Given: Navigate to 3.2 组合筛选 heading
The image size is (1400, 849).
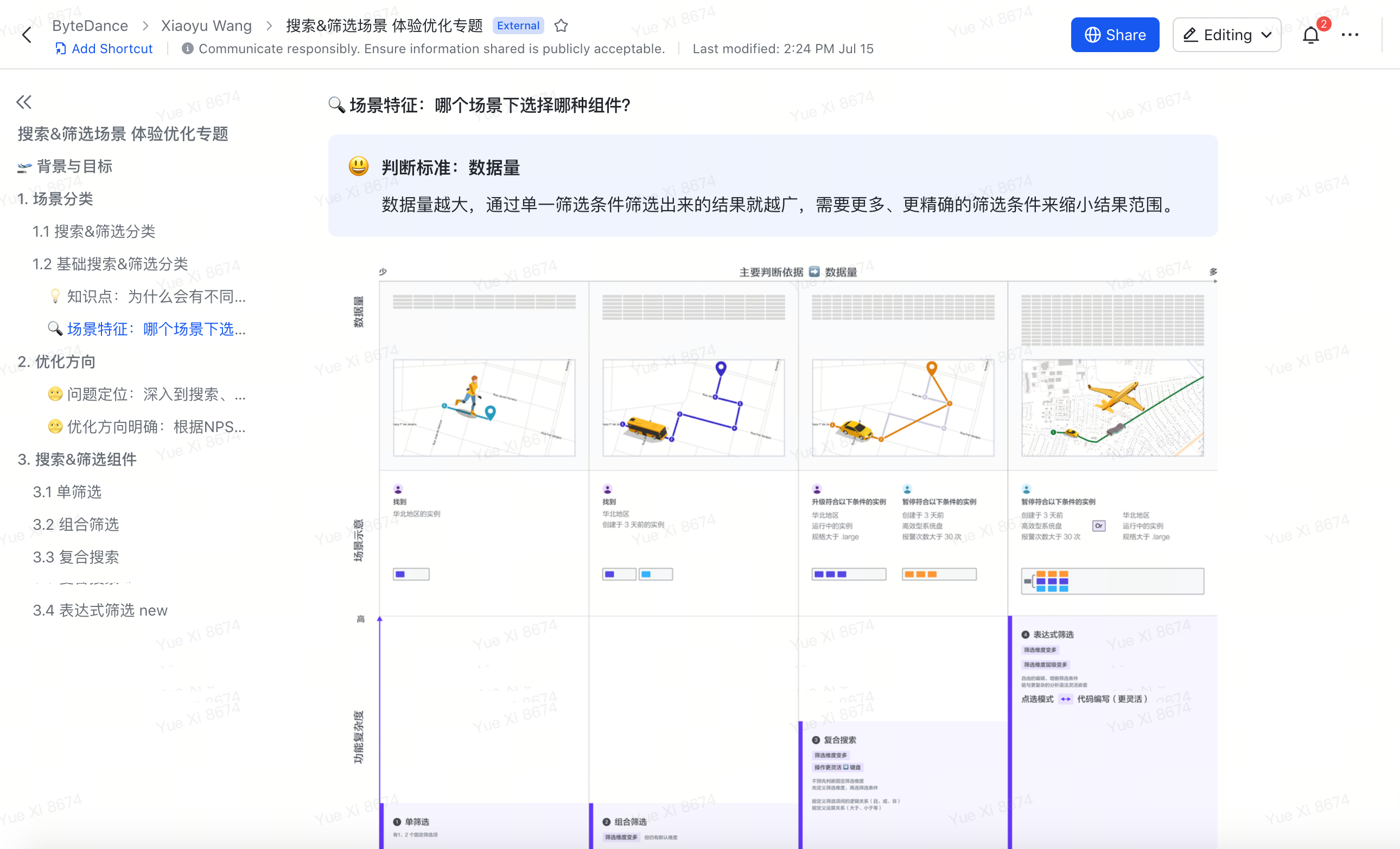Looking at the screenshot, I should click(x=75, y=524).
